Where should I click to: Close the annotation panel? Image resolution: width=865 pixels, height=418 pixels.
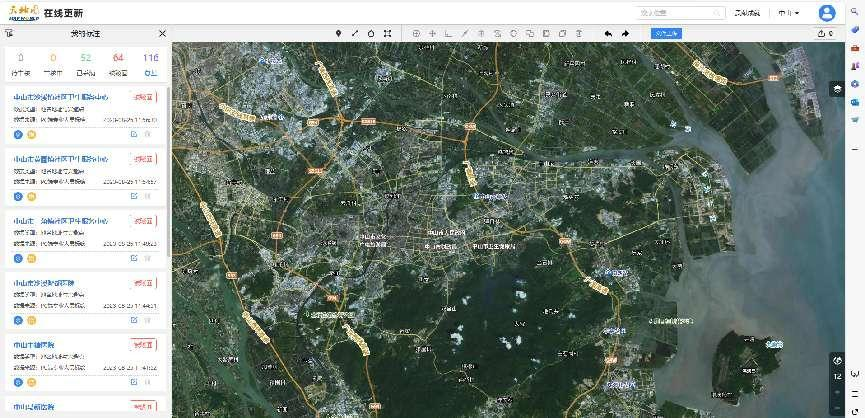click(x=162, y=34)
